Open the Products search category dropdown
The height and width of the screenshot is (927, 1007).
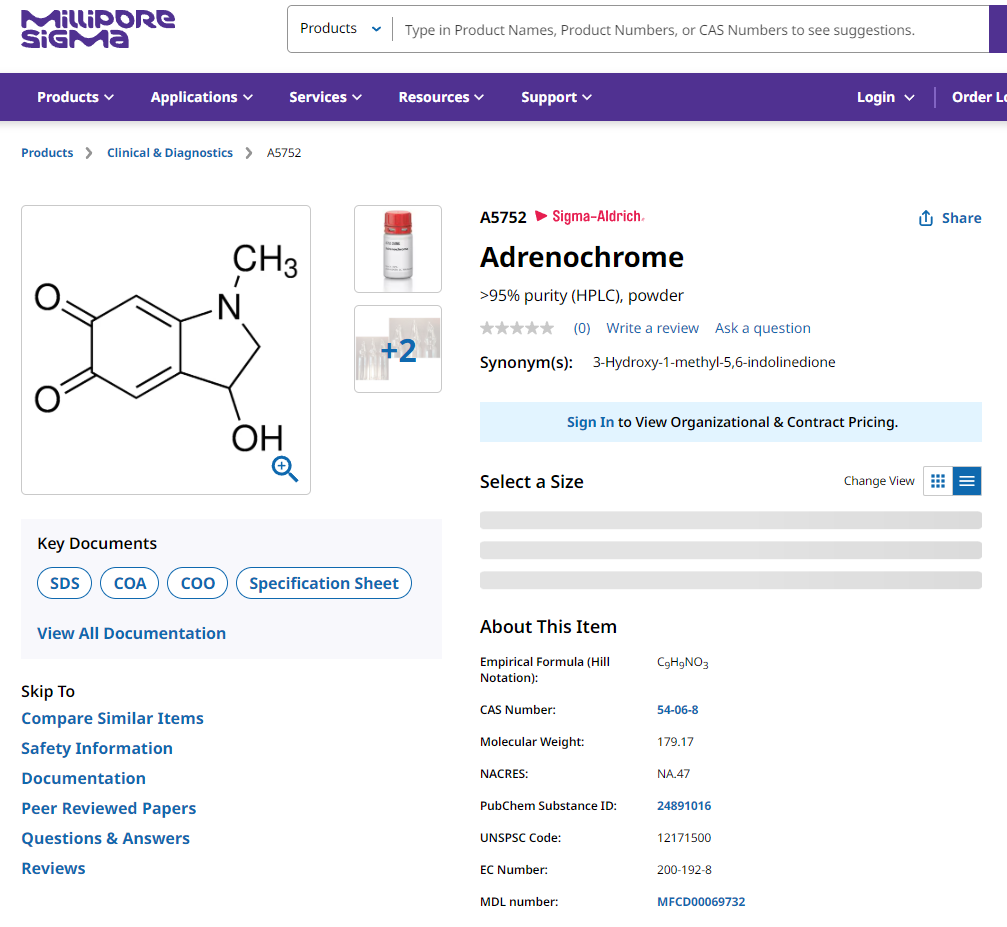coord(341,29)
